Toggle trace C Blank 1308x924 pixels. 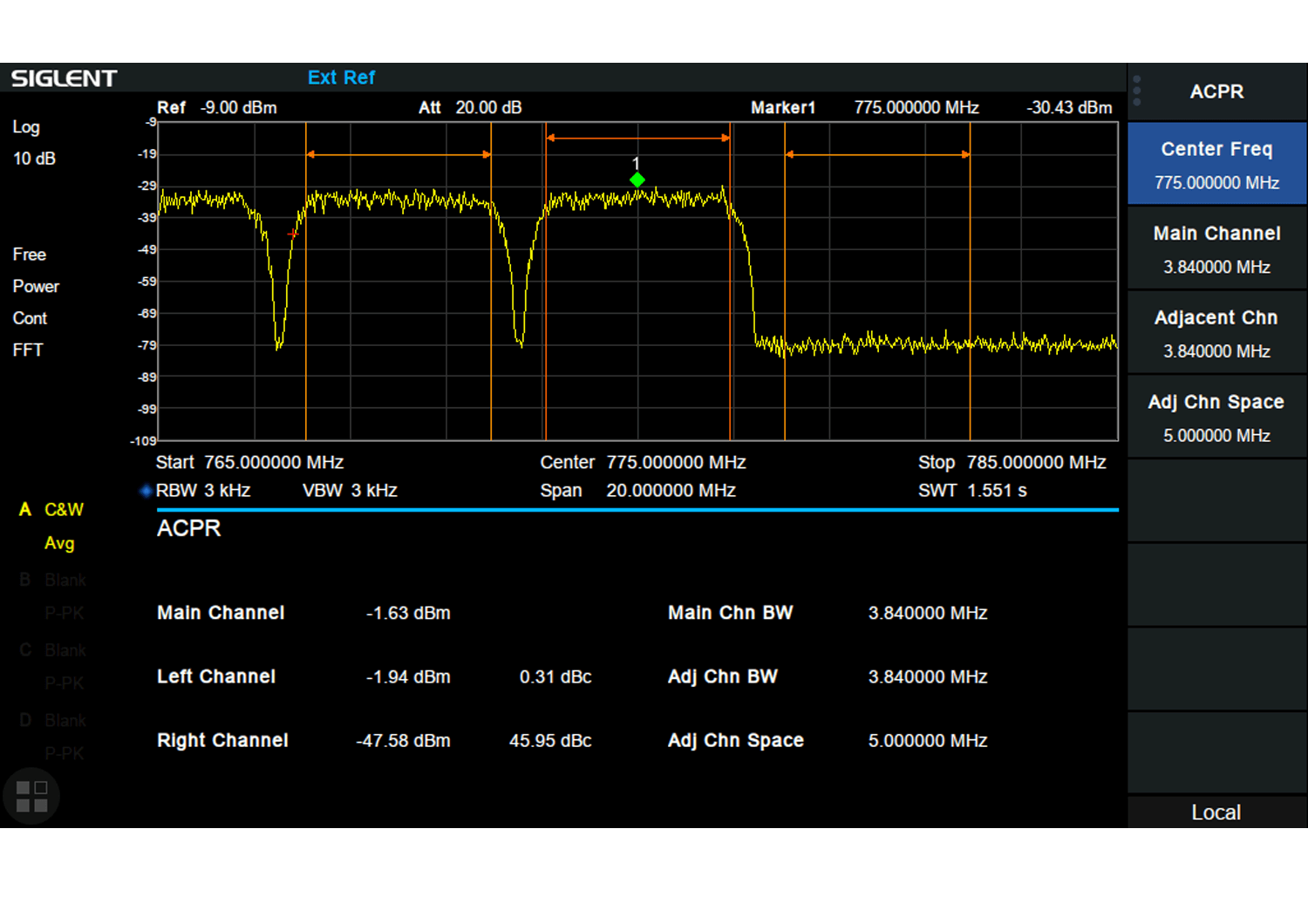[54, 650]
